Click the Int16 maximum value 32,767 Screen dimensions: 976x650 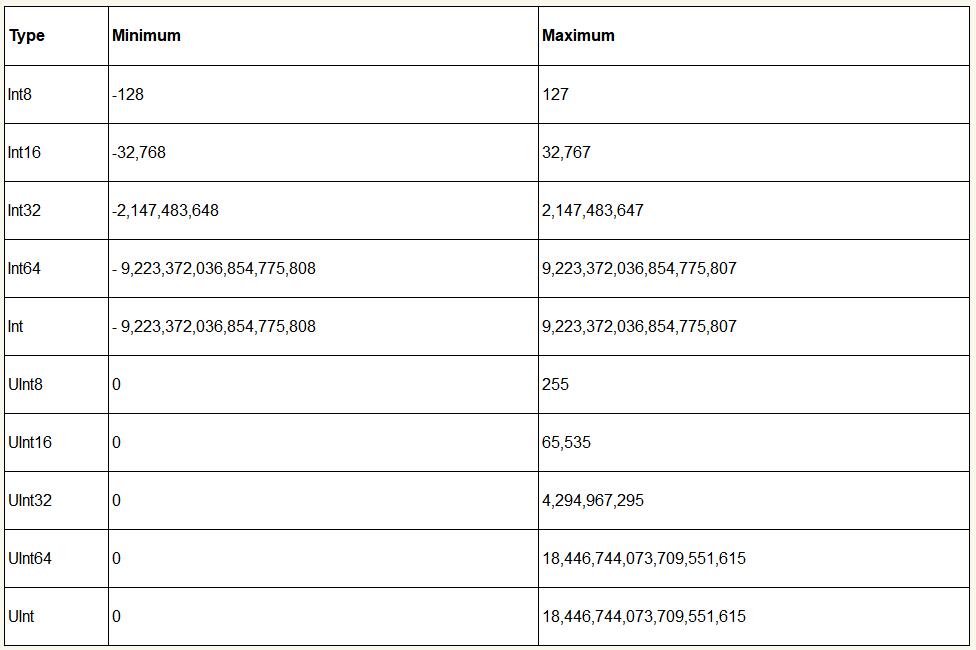click(x=566, y=152)
